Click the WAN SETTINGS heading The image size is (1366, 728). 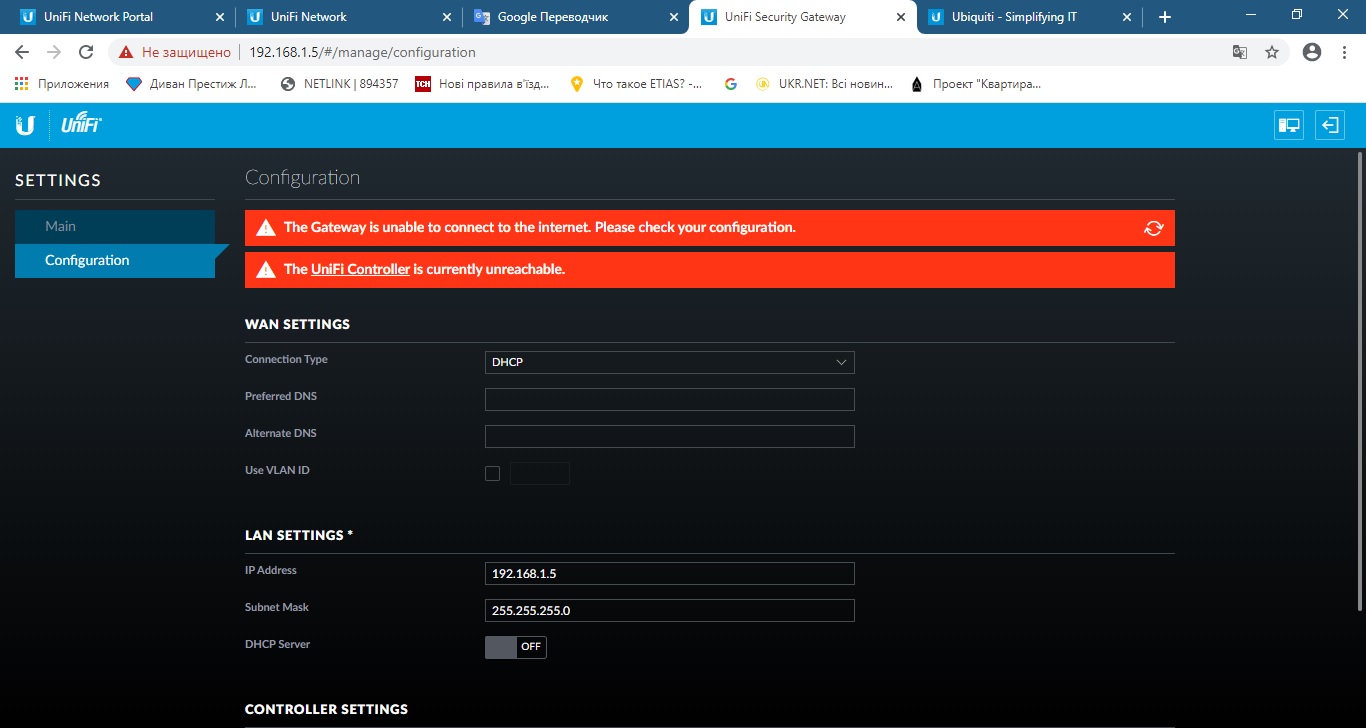click(x=297, y=325)
